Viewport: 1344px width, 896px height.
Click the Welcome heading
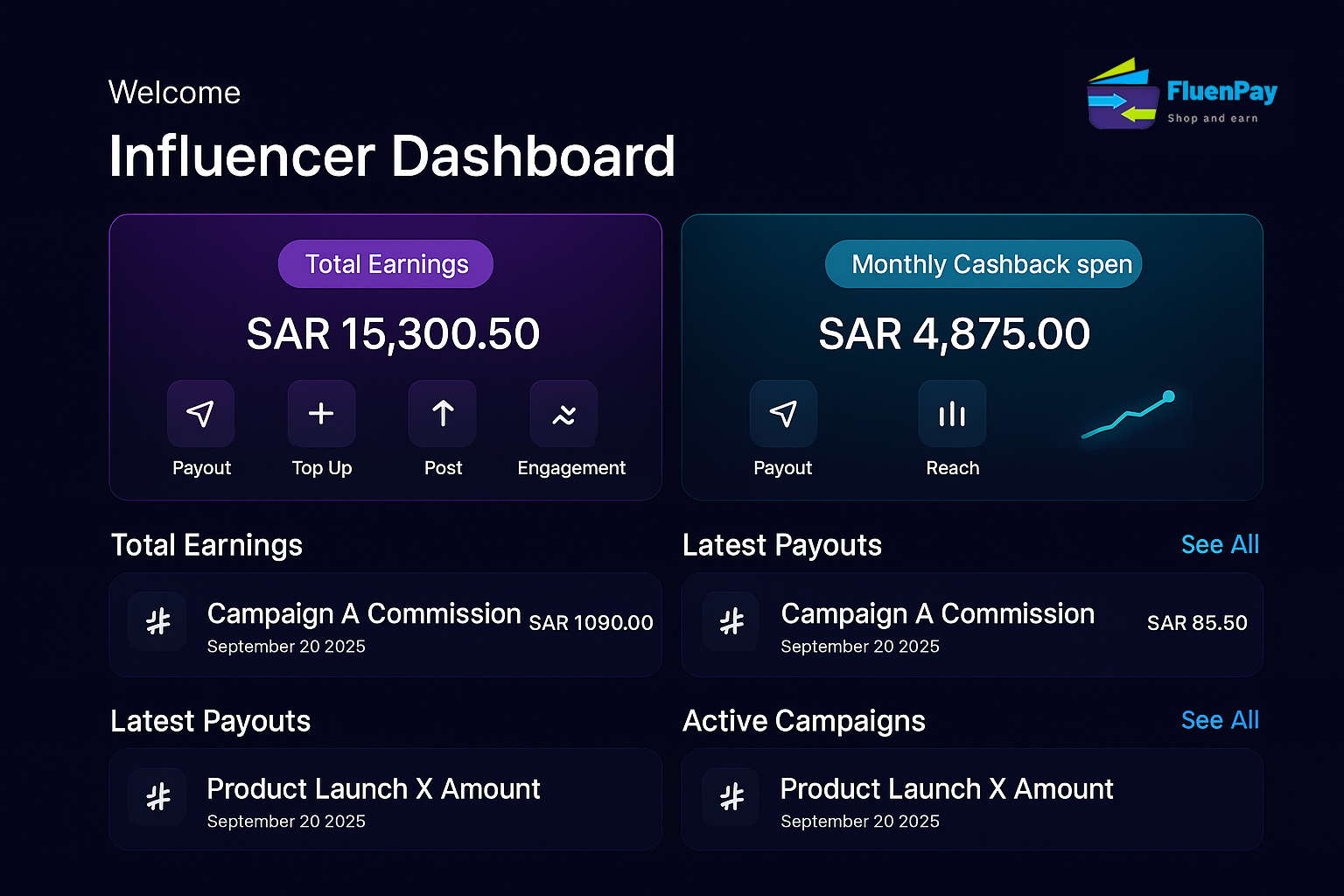click(174, 92)
